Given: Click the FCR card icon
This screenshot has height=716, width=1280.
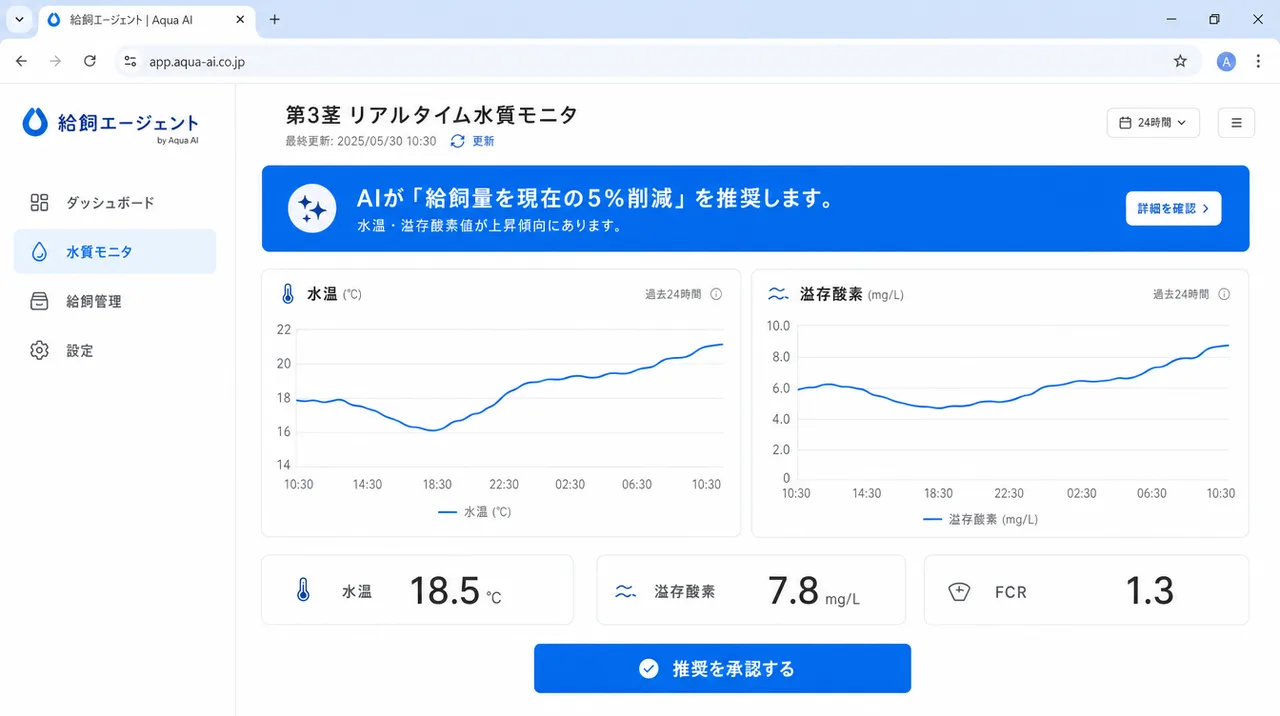Looking at the screenshot, I should [x=958, y=591].
